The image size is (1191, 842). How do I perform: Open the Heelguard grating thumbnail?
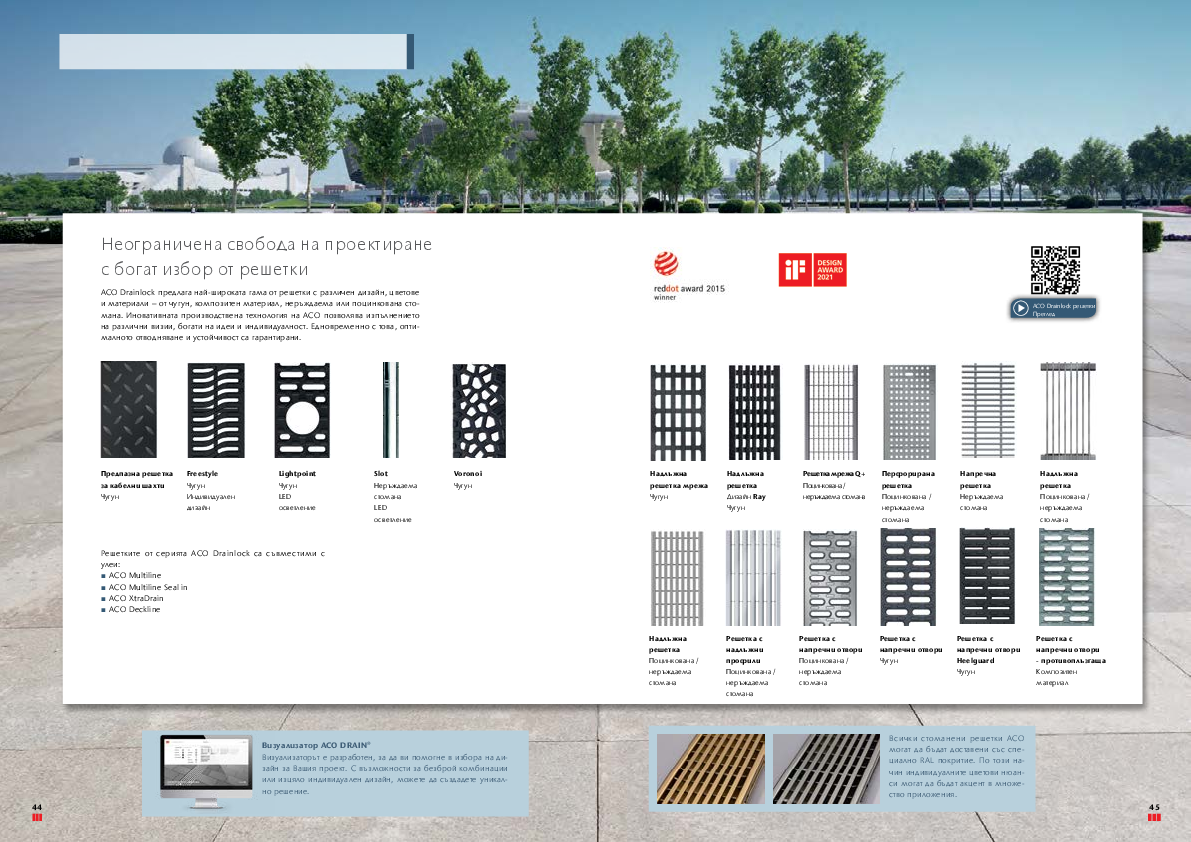tap(986, 576)
